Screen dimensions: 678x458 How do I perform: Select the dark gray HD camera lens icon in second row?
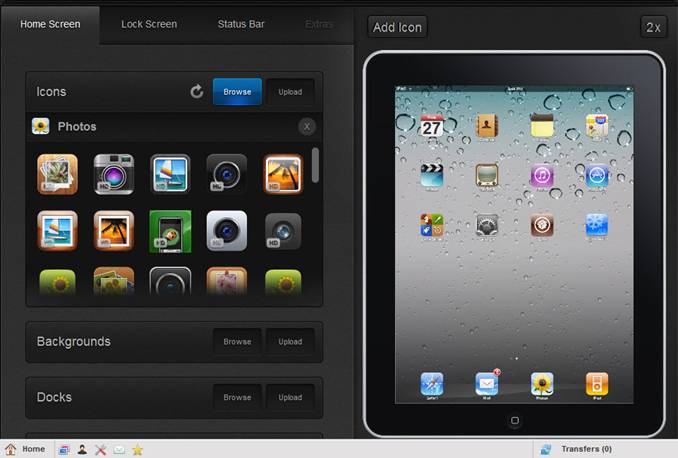(x=283, y=231)
